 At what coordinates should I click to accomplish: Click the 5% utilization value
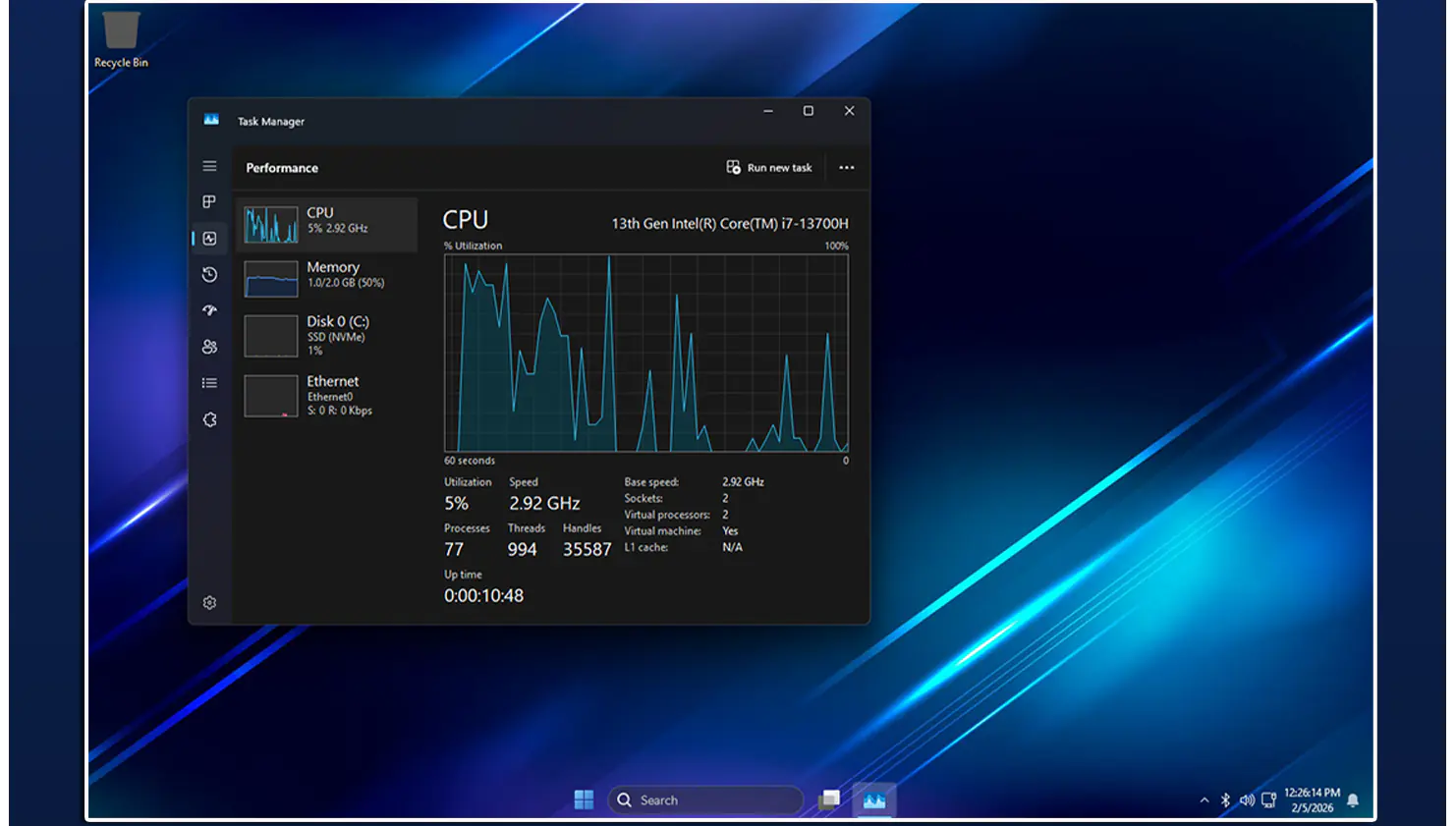(x=456, y=504)
